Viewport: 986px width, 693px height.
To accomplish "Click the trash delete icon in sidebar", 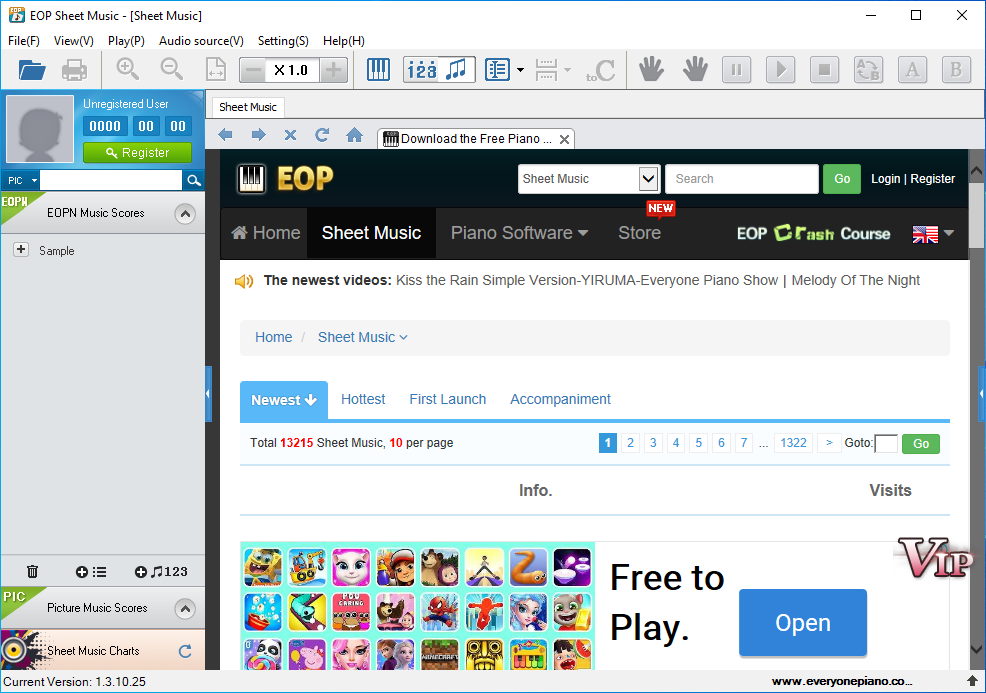I will [32, 572].
